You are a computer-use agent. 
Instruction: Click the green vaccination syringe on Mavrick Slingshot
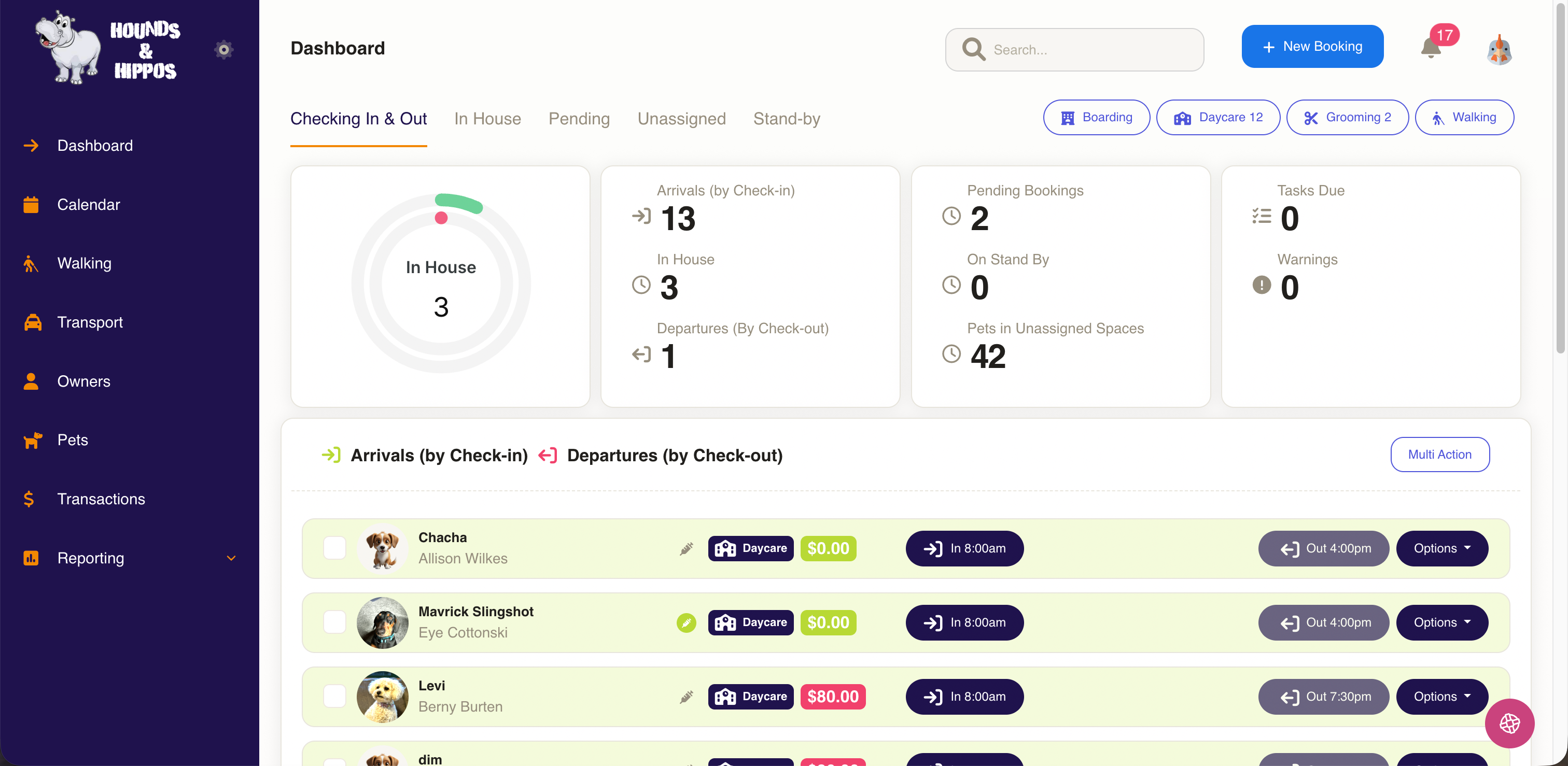coord(686,622)
